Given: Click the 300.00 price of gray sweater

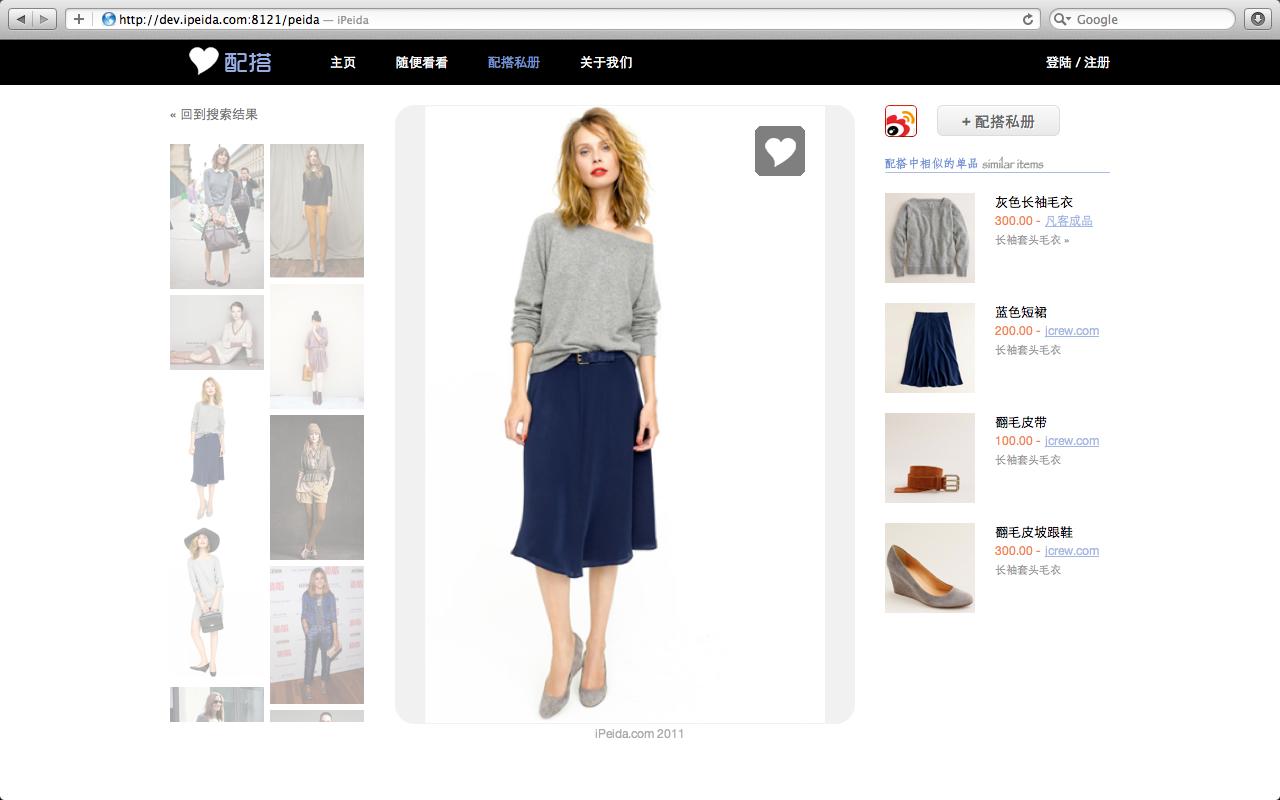Looking at the screenshot, I should 1013,221.
